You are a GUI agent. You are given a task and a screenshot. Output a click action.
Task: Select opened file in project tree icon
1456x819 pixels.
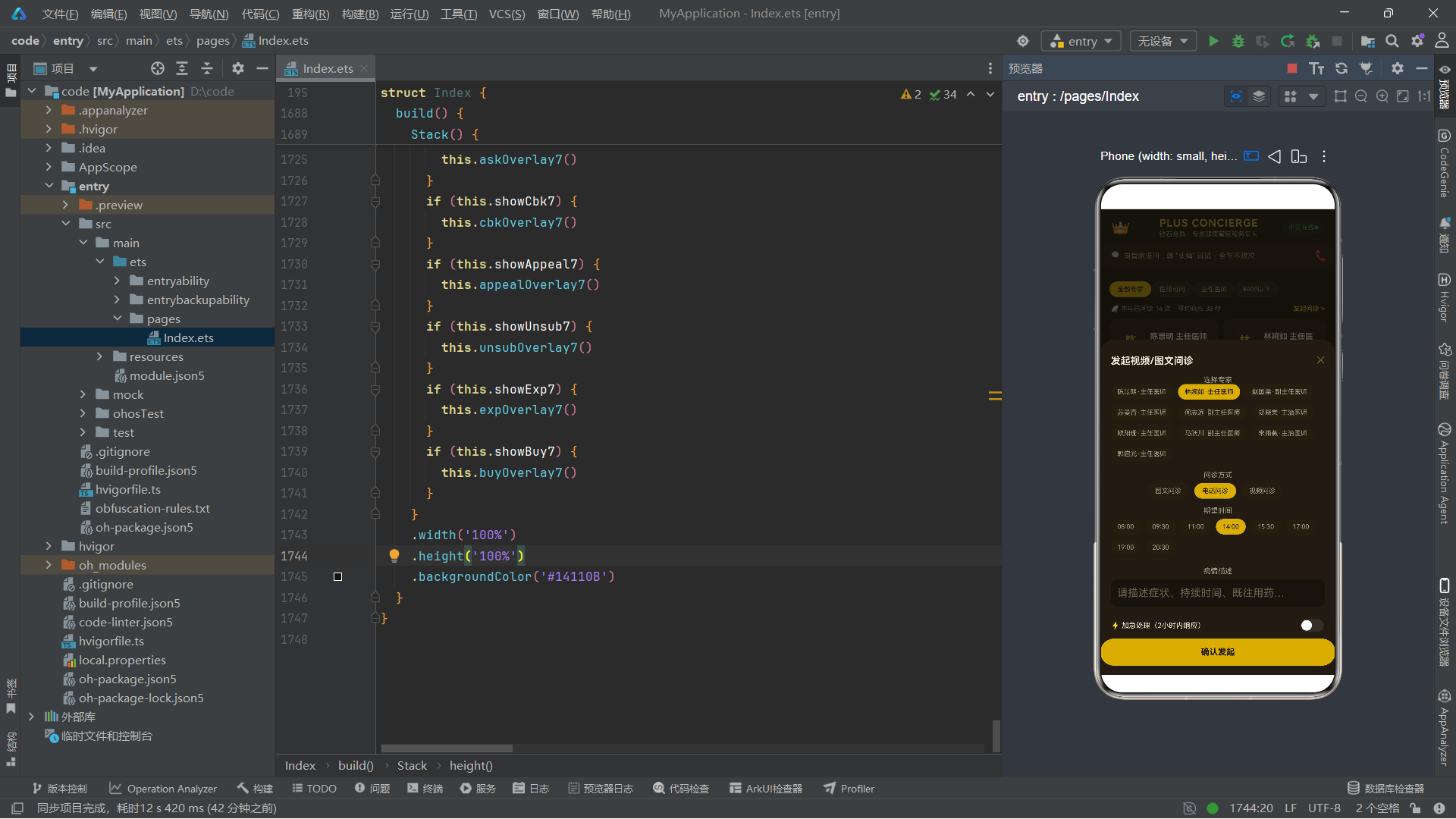[158, 68]
